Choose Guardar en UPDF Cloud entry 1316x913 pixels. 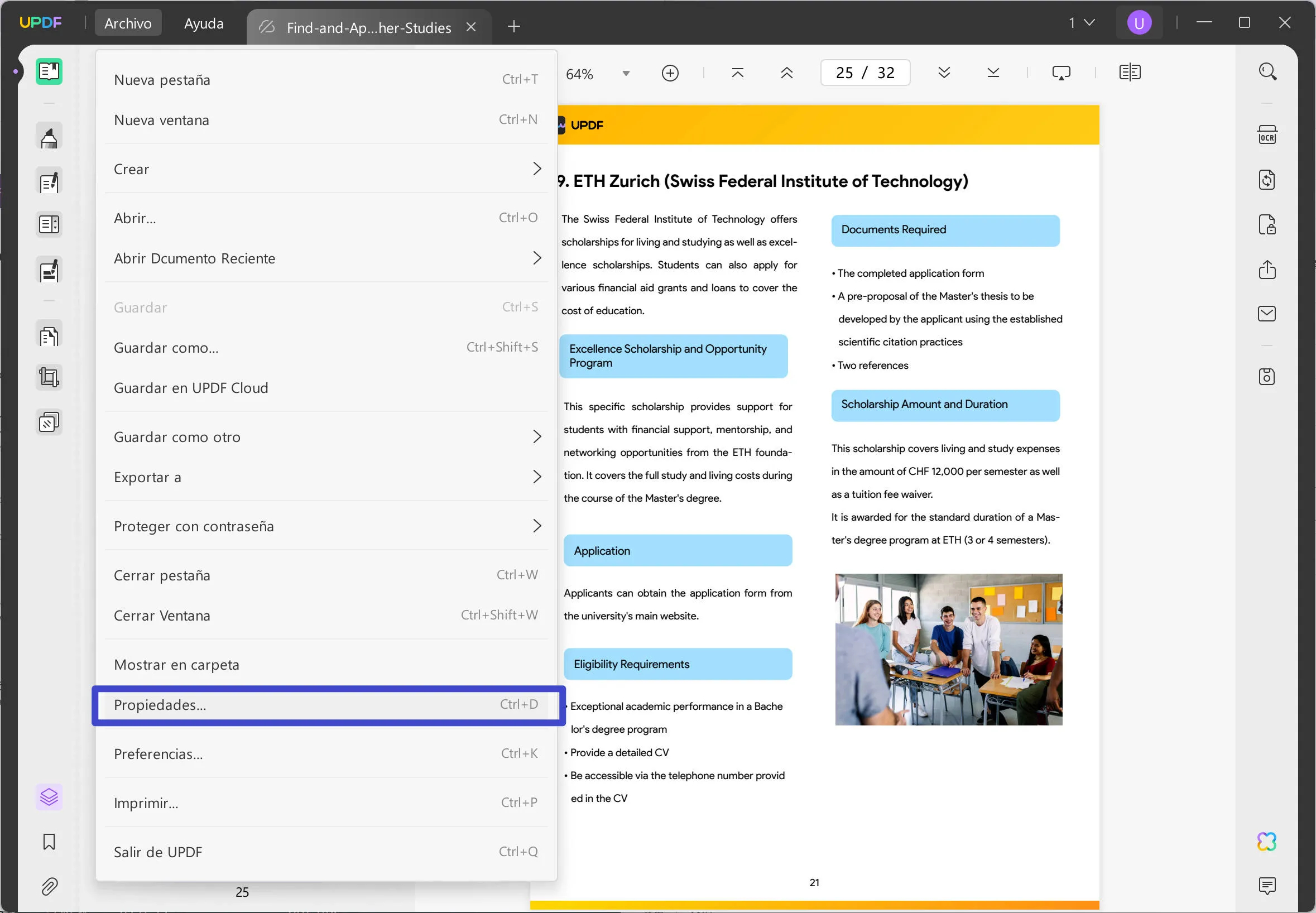click(x=327, y=387)
